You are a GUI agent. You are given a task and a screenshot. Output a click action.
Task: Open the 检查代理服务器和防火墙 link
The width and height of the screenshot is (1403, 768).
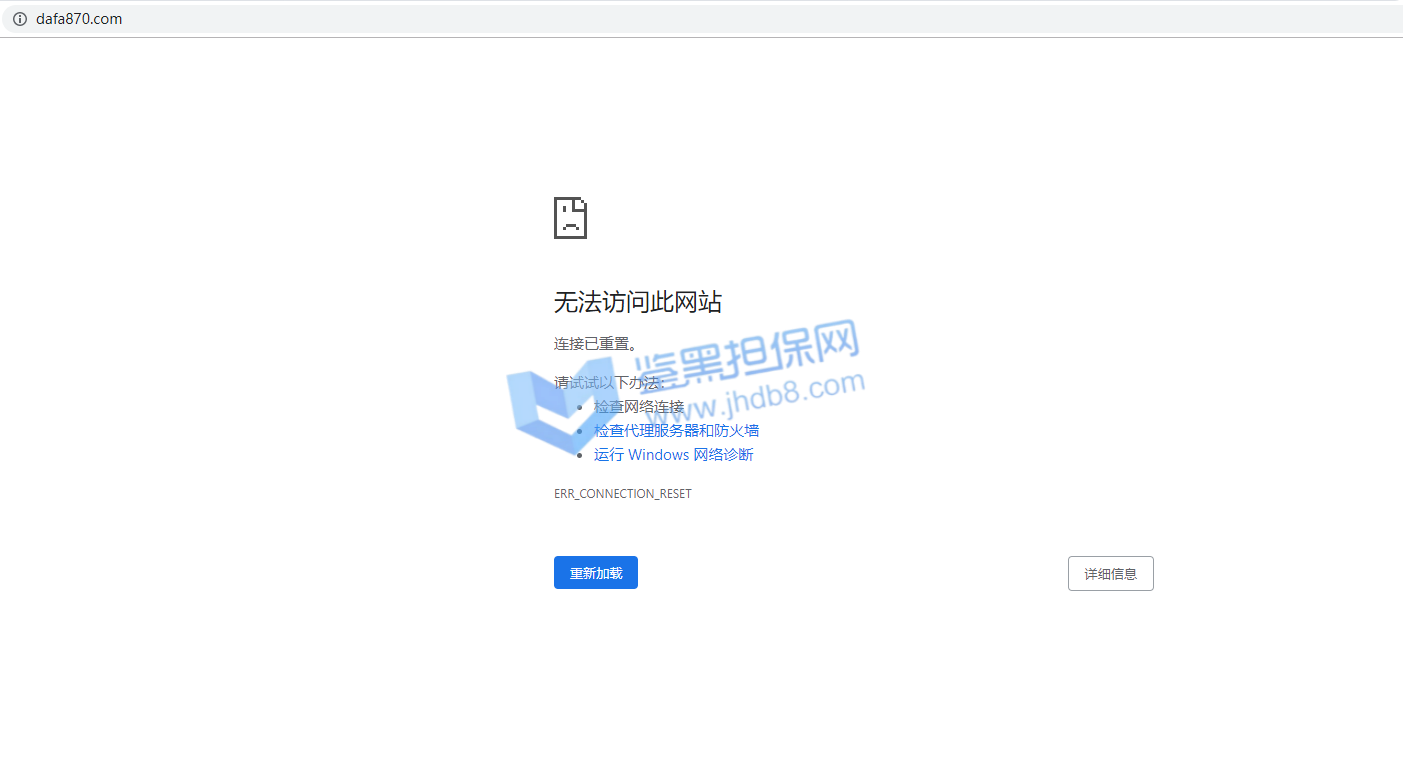coord(676,431)
